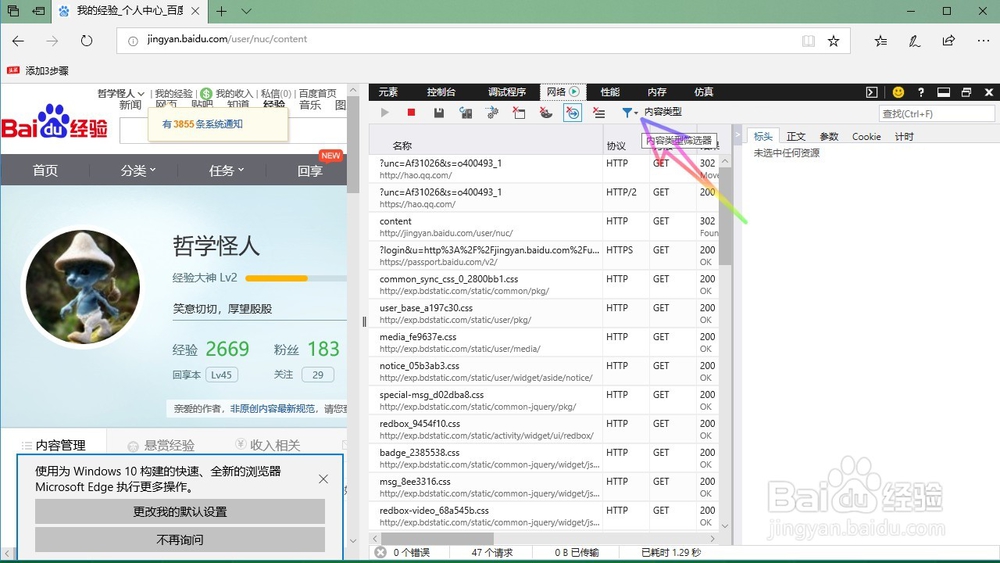Open the 调试程序 tab
The width and height of the screenshot is (1000, 563).
tap(507, 92)
